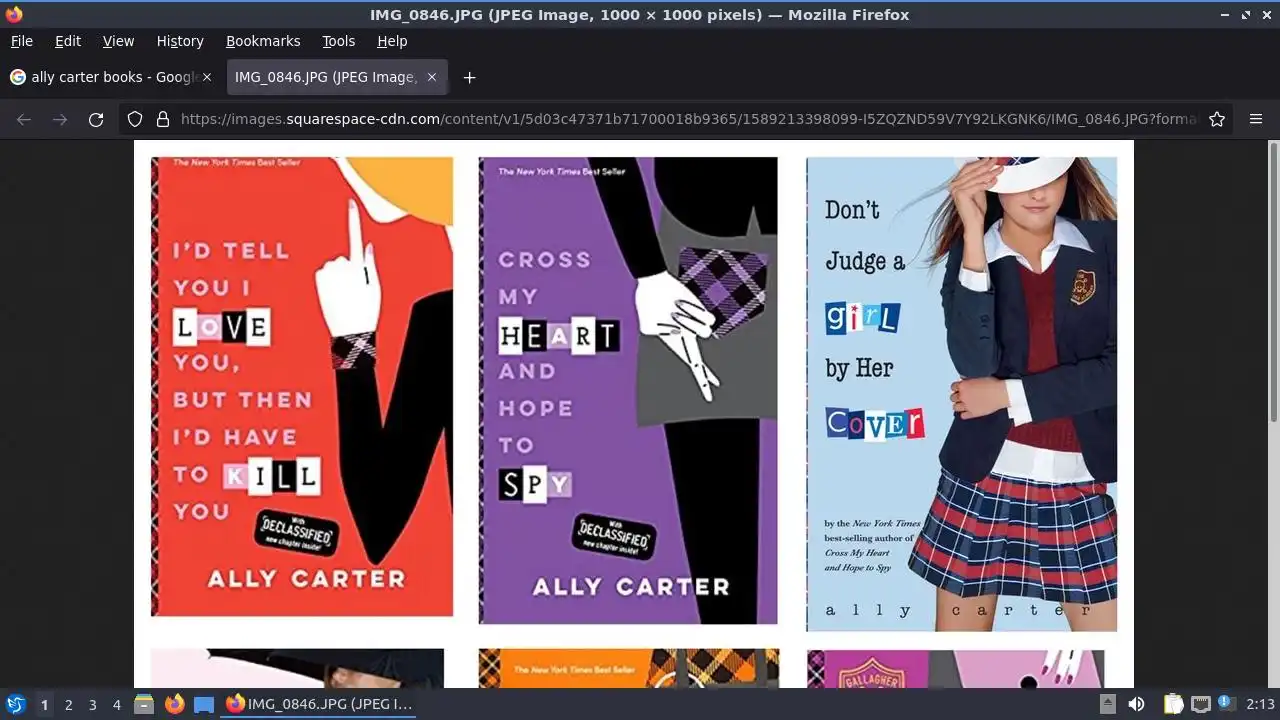Click Don't Judge a Girl by Her Cover image
This screenshot has height=720, width=1280.
point(962,394)
